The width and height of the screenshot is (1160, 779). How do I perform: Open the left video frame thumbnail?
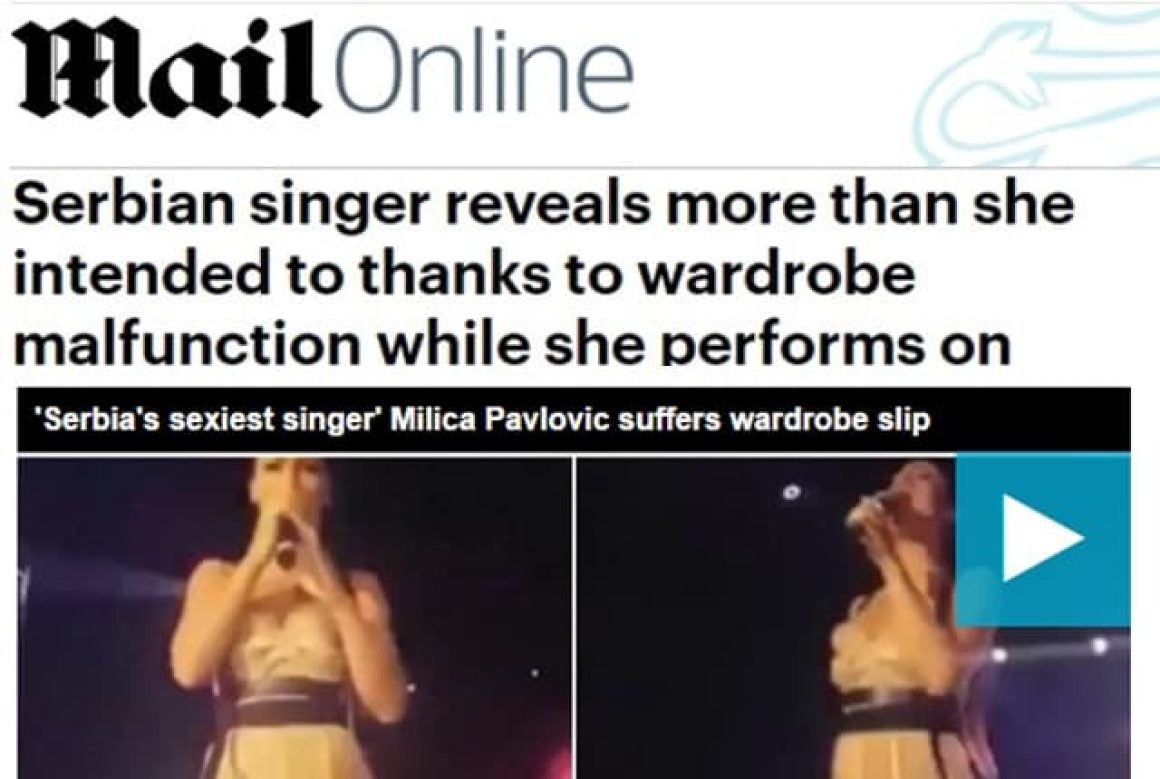pyautogui.click(x=294, y=618)
